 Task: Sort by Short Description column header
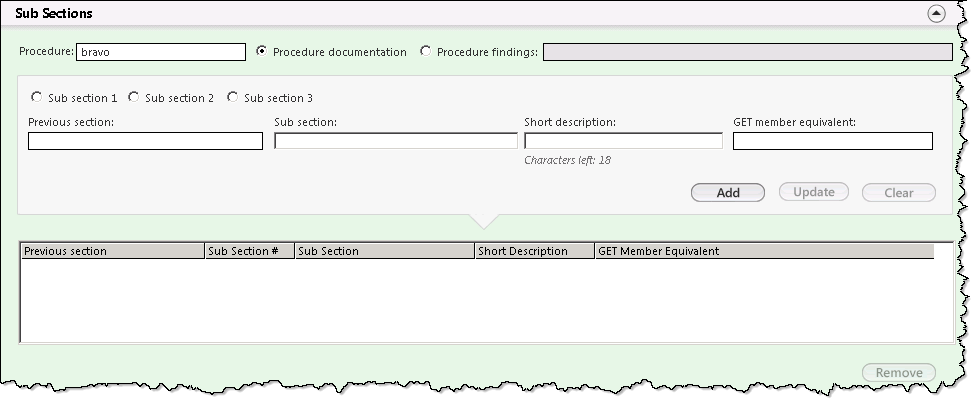pyautogui.click(x=535, y=251)
